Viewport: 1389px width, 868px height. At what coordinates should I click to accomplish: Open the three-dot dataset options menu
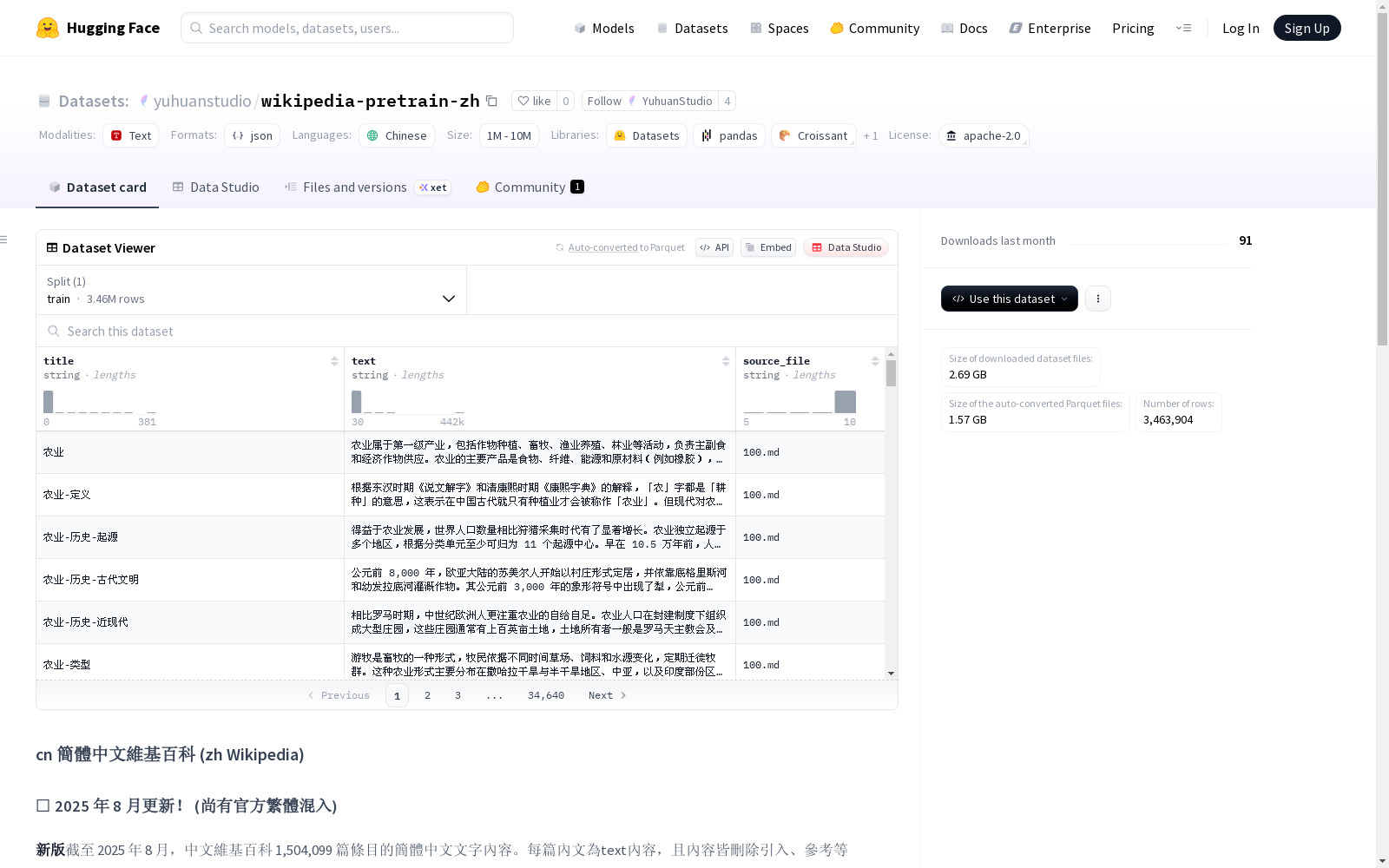coord(1098,299)
